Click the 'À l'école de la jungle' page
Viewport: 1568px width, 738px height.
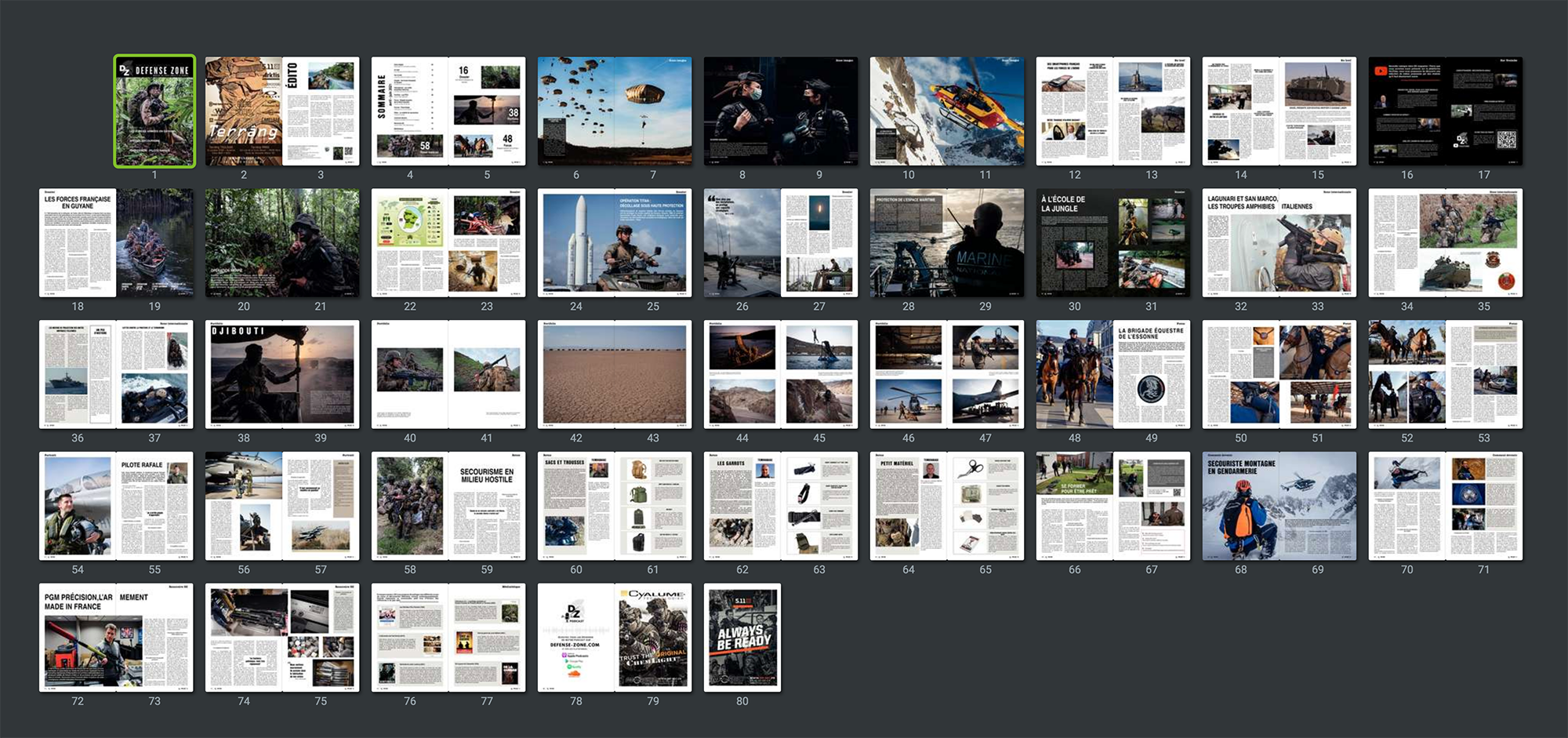click(x=1074, y=243)
